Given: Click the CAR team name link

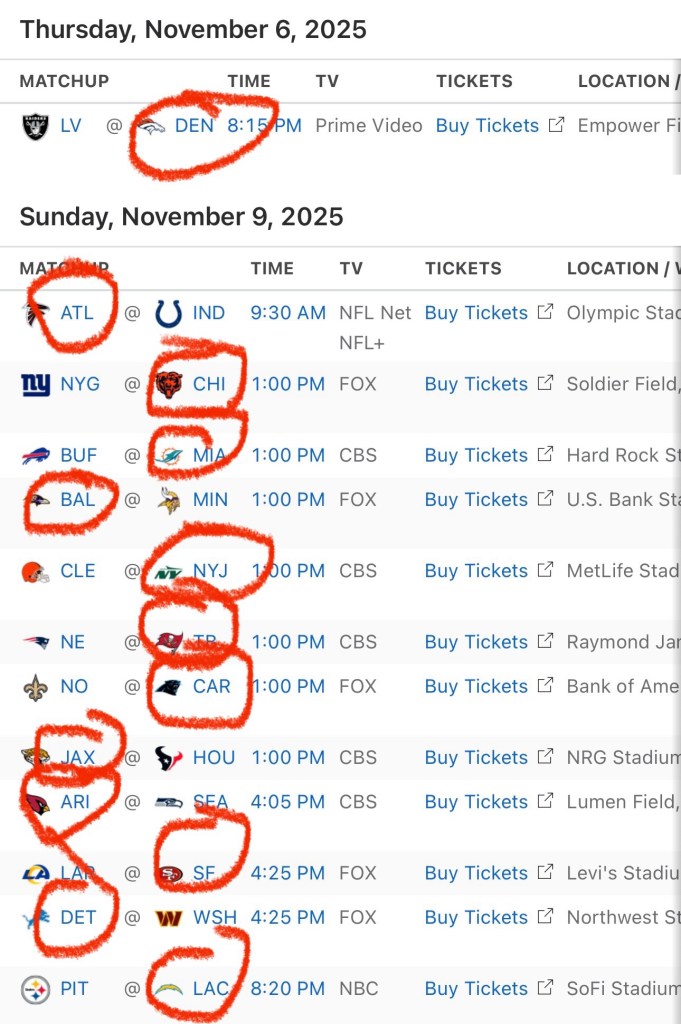Looking at the screenshot, I should [x=212, y=687].
